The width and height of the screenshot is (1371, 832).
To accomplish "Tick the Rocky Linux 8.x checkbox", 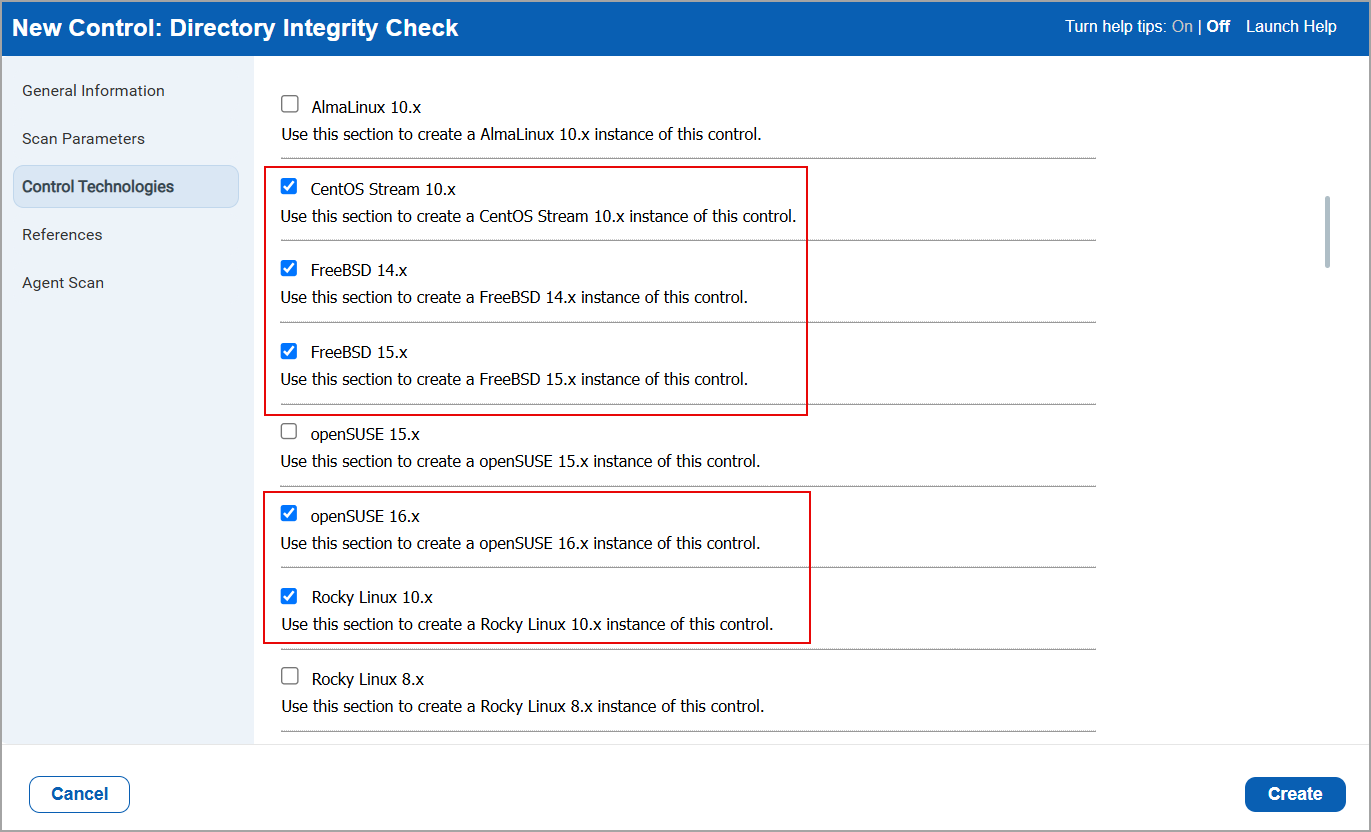I will coord(289,677).
